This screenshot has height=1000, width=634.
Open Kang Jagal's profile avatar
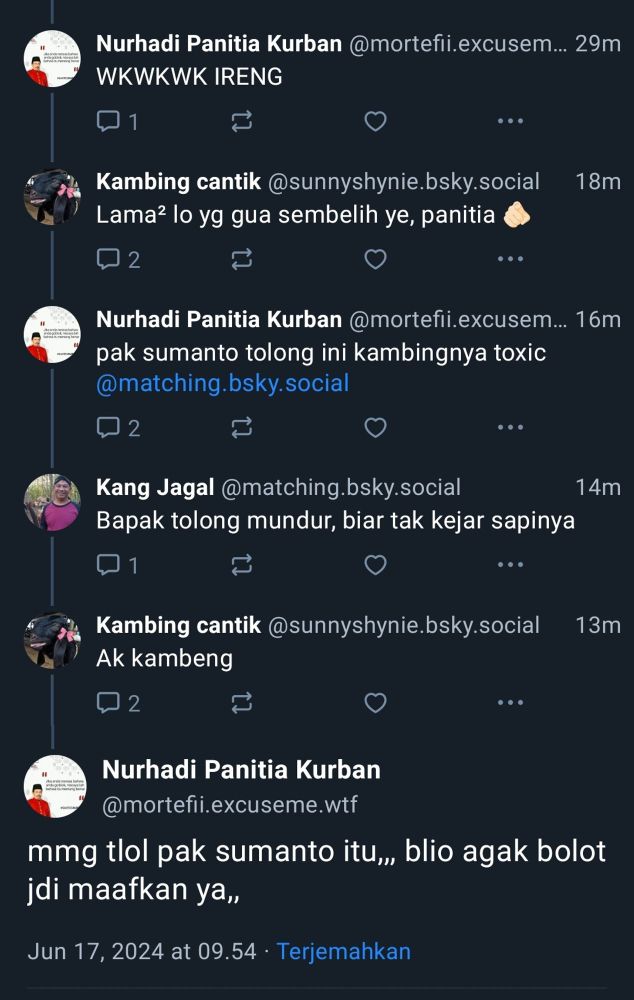[x=52, y=503]
